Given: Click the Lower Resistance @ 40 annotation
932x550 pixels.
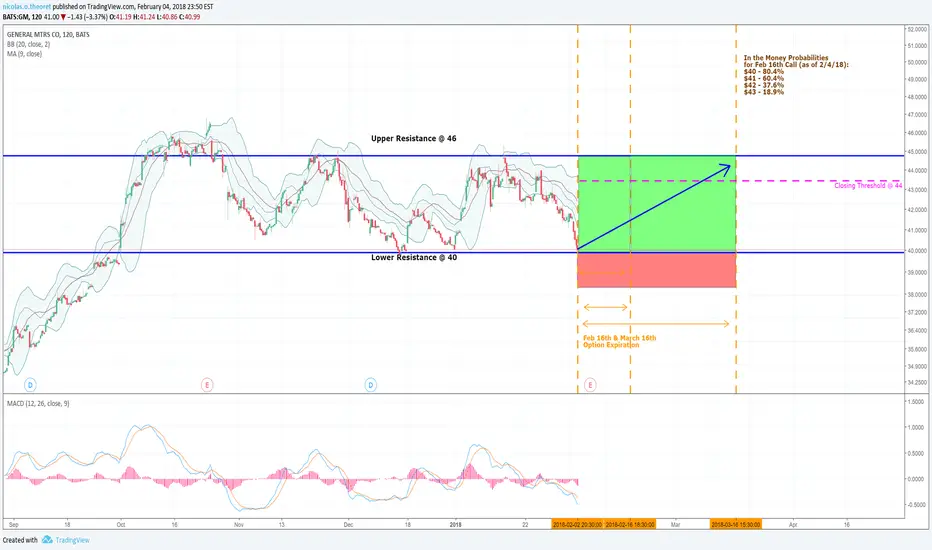Looking at the screenshot, I should click(414, 257).
